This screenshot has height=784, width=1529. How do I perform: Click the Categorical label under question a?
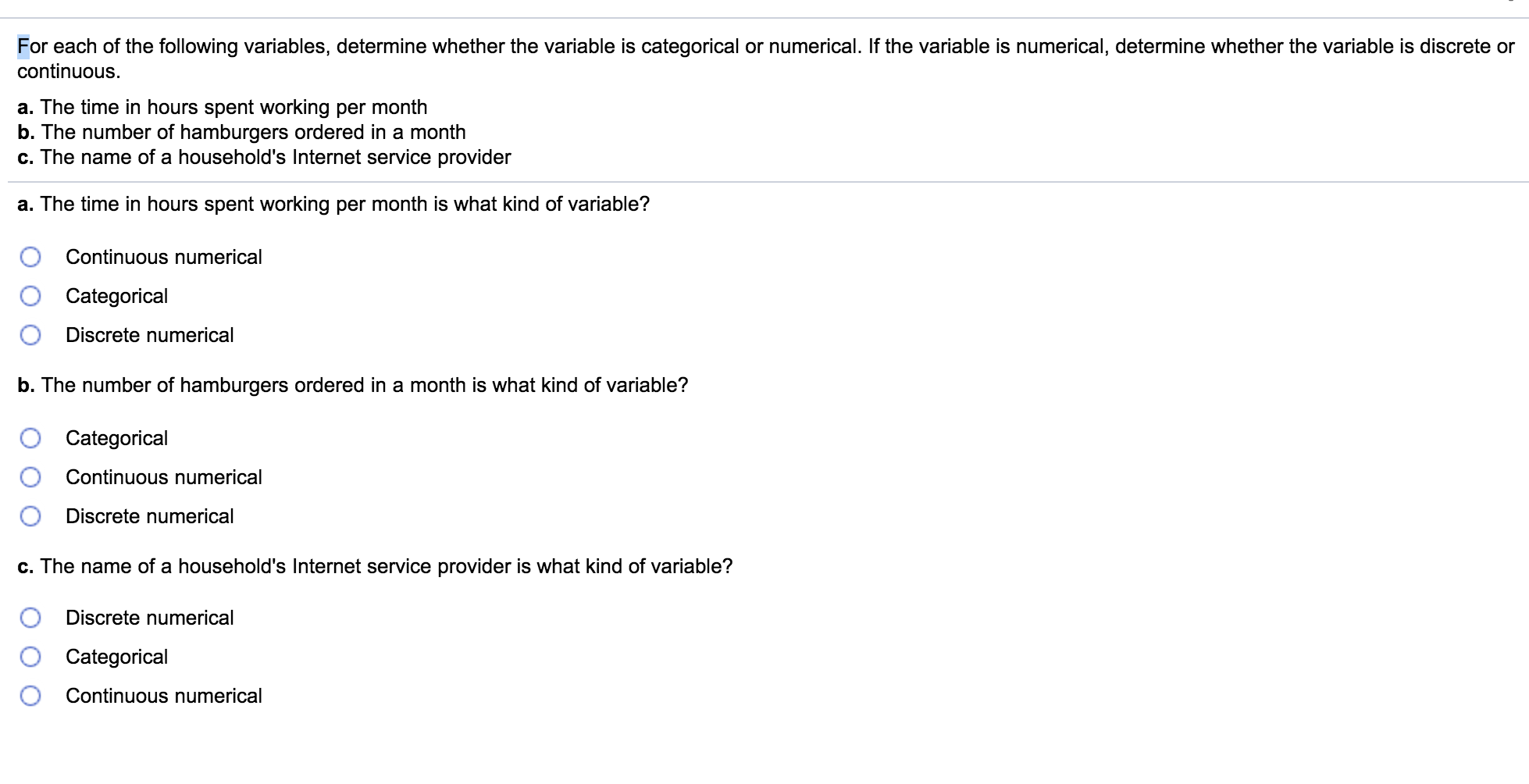(x=116, y=295)
